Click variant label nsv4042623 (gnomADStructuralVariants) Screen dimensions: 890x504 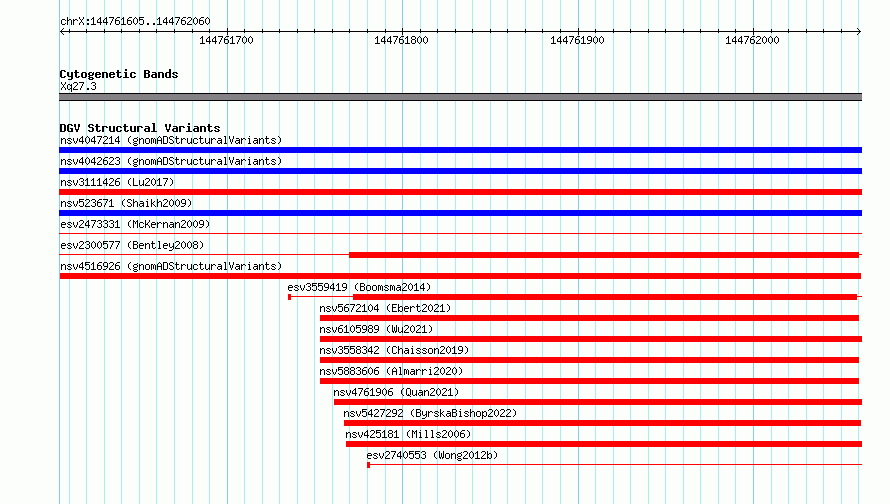(171, 161)
